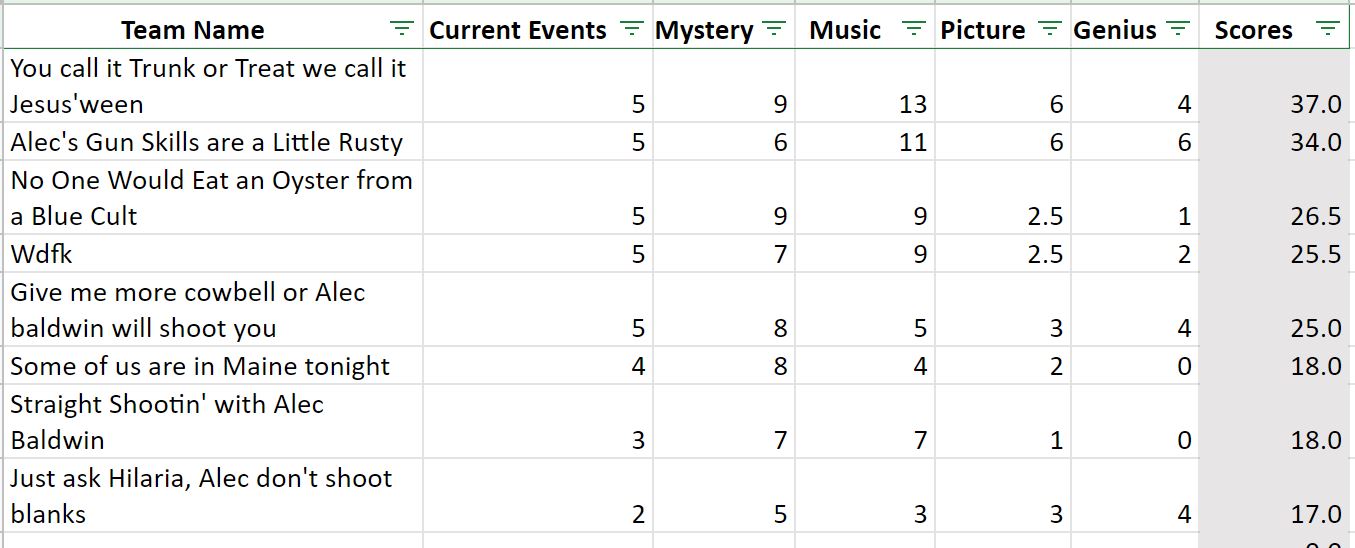This screenshot has width=1355, height=548.
Task: Select "Alec's Gun Skills are a Little Rusty" cell
Action: coord(206,142)
